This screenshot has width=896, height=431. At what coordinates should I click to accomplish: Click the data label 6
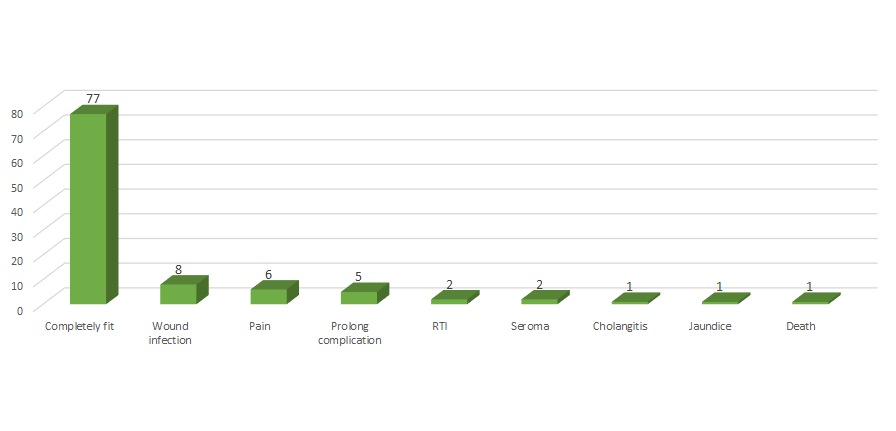coord(269,274)
